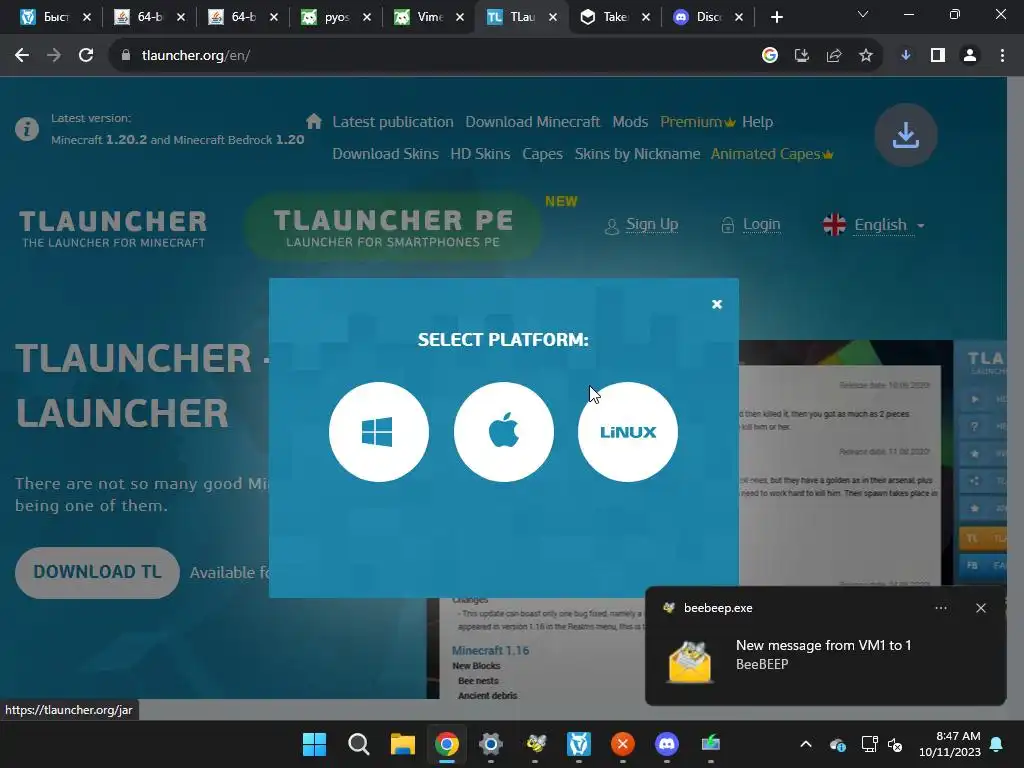Image resolution: width=1024 pixels, height=768 pixels.
Task: Switch to the first 64-b tab
Action: coord(149,17)
